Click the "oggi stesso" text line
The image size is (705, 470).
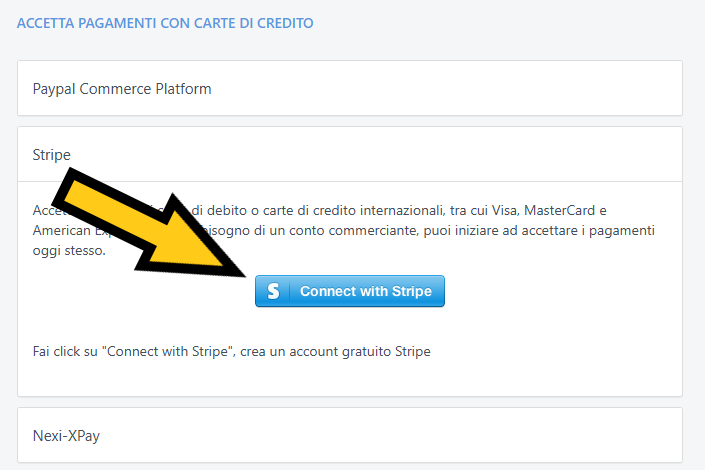[x=68, y=251]
